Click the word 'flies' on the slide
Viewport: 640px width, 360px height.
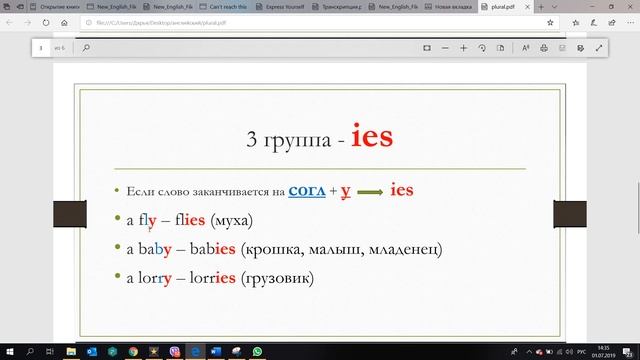(x=190, y=220)
